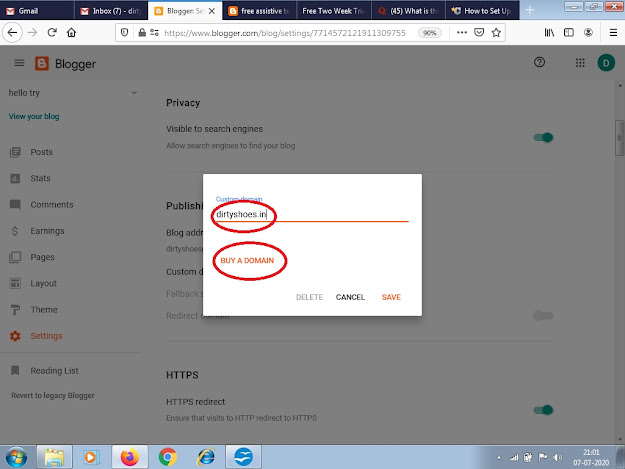Open File Explorer from taskbar
The image size is (625, 469).
coord(54,457)
